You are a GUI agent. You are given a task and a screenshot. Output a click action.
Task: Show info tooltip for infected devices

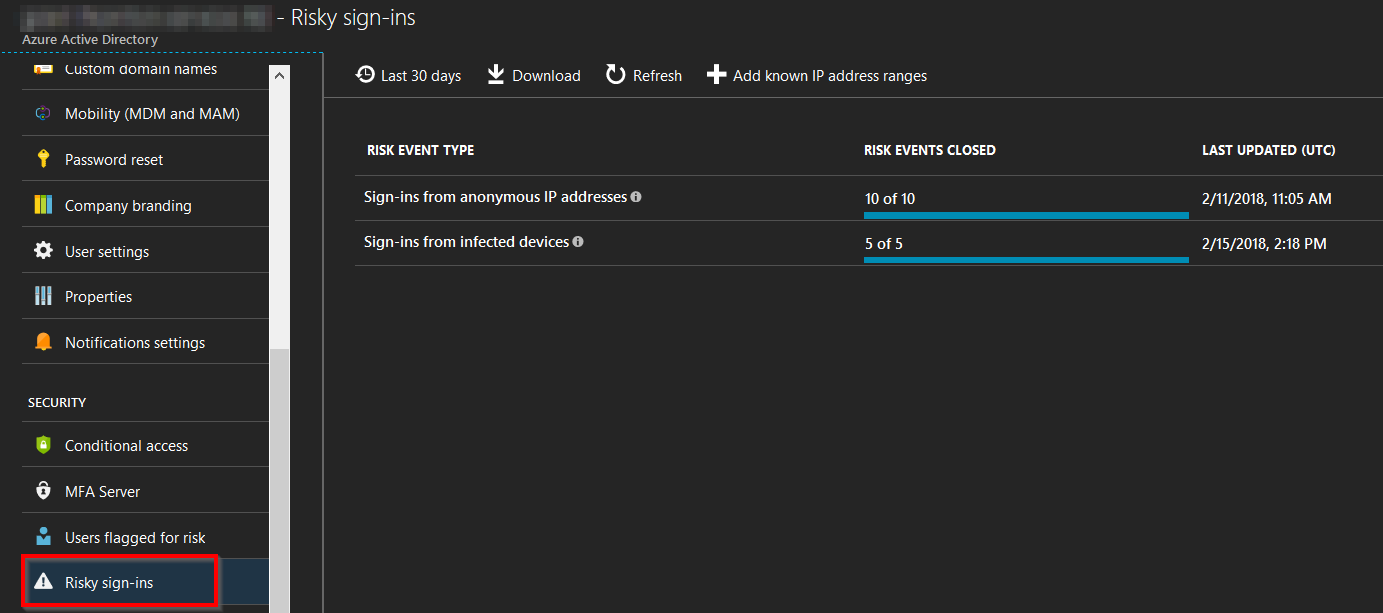click(578, 242)
